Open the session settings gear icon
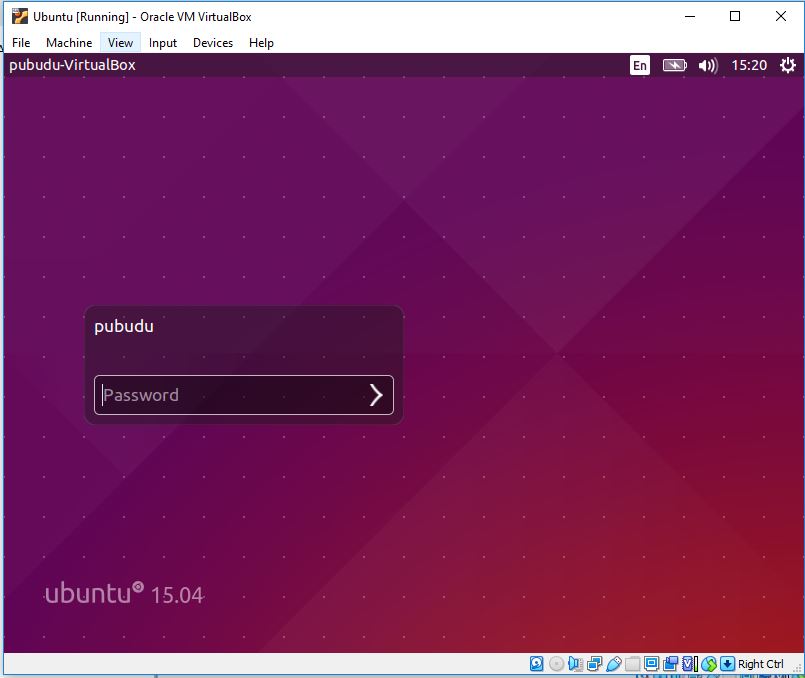Viewport: 805px width, 678px height. click(788, 65)
